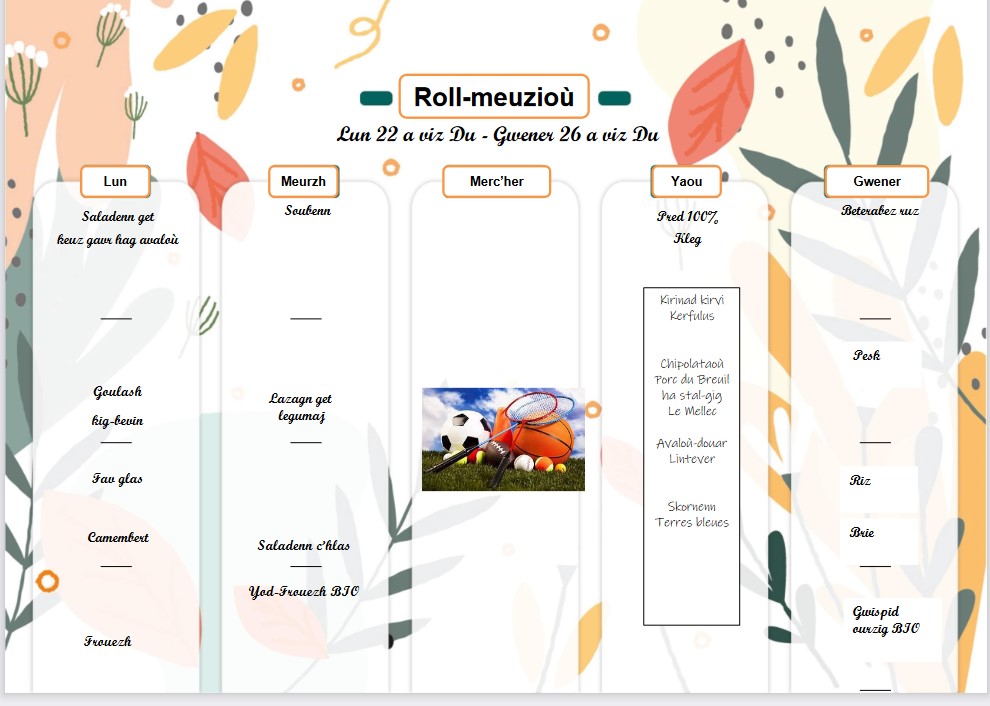
Task: Click the teal pill left of title
Action: coord(376,98)
